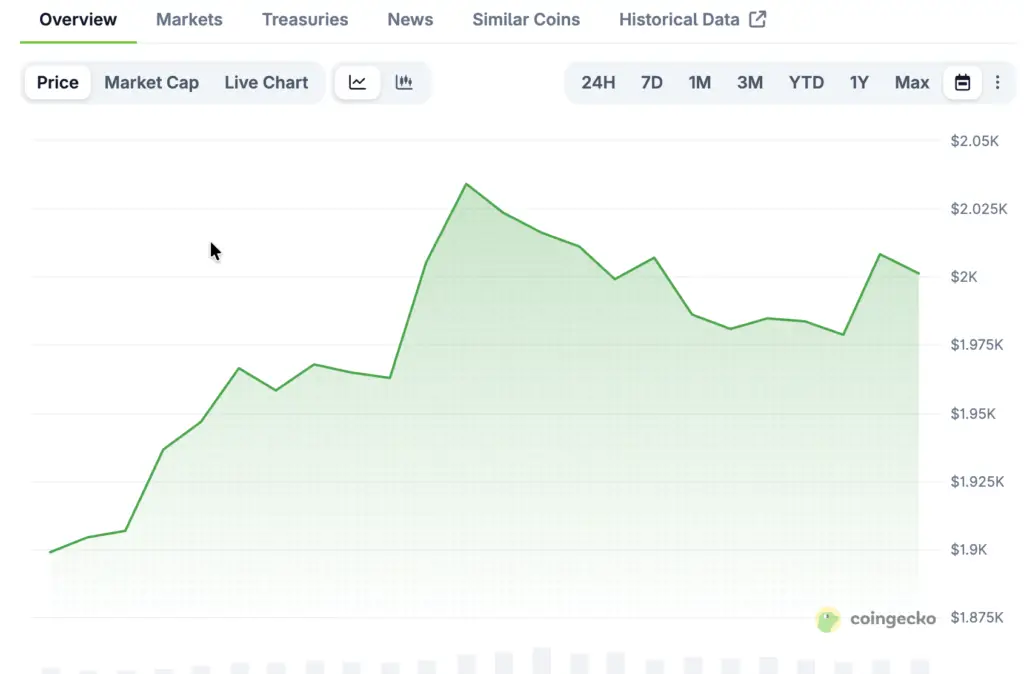Click the external link icon beside Historical Data

(x=758, y=19)
